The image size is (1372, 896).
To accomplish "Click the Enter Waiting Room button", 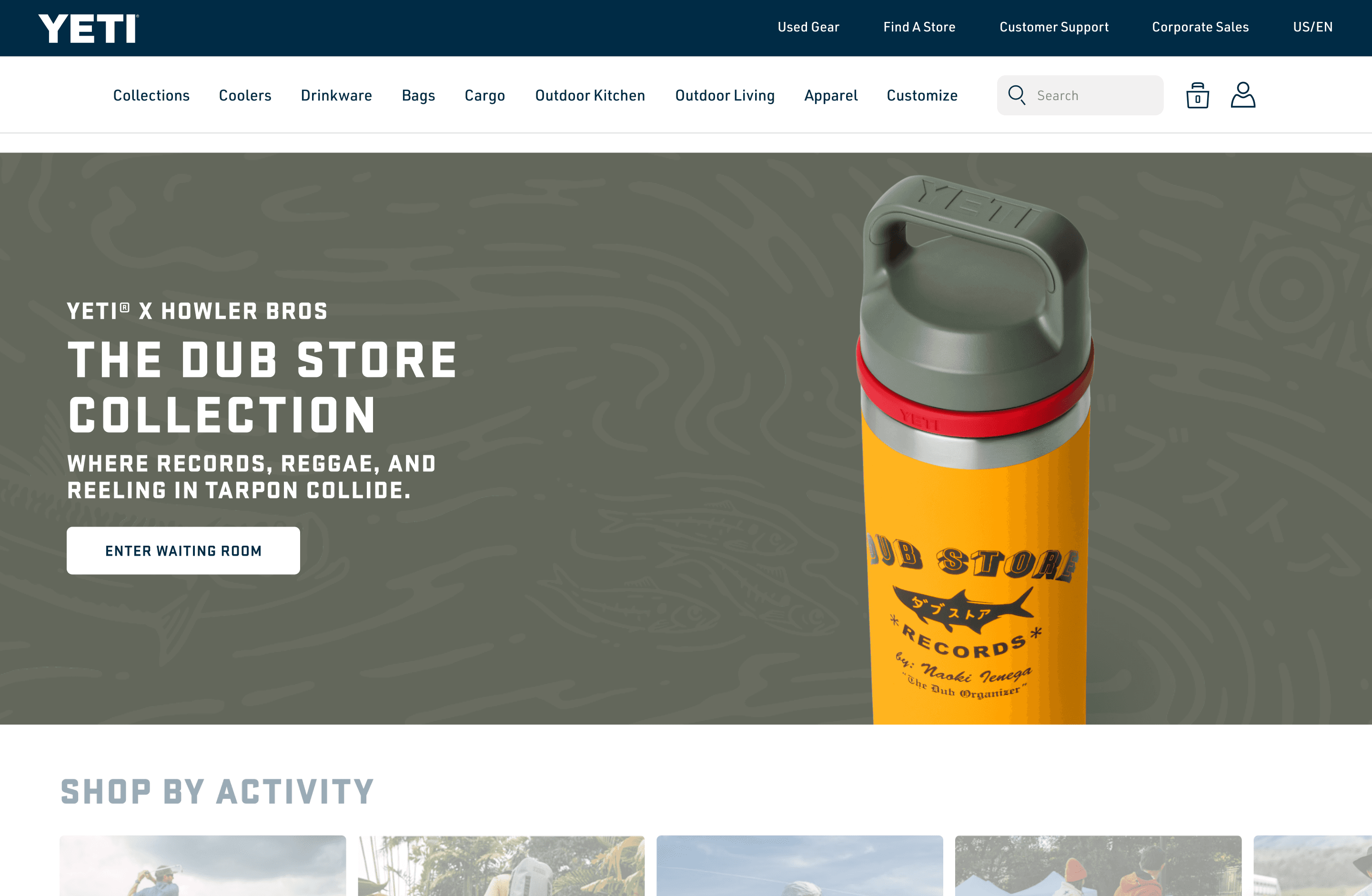I will coord(183,550).
